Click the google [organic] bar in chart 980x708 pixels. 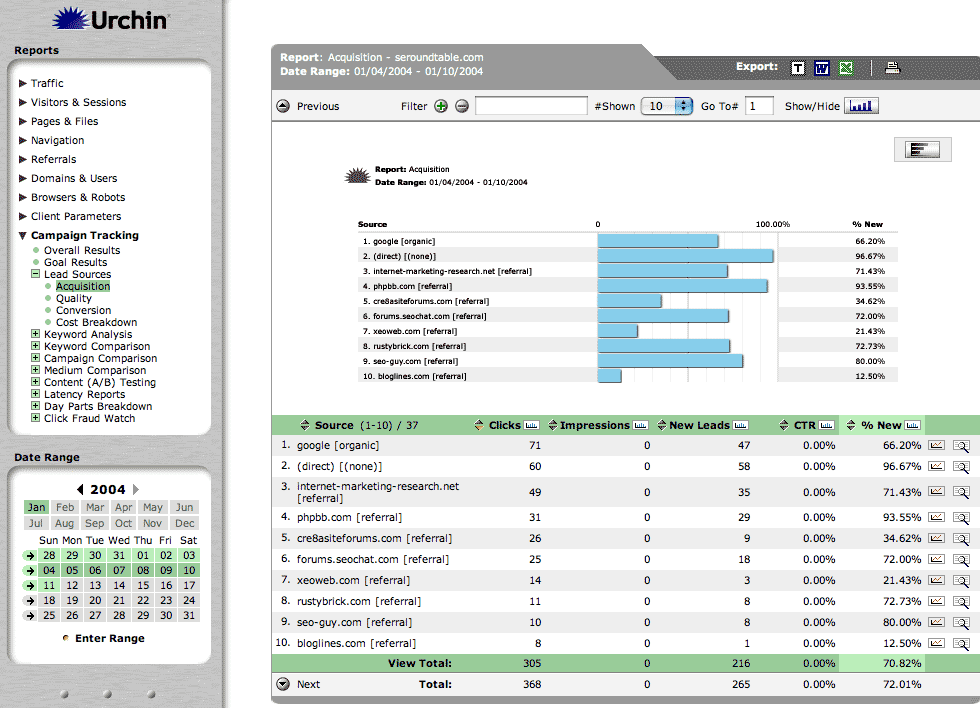pos(658,241)
